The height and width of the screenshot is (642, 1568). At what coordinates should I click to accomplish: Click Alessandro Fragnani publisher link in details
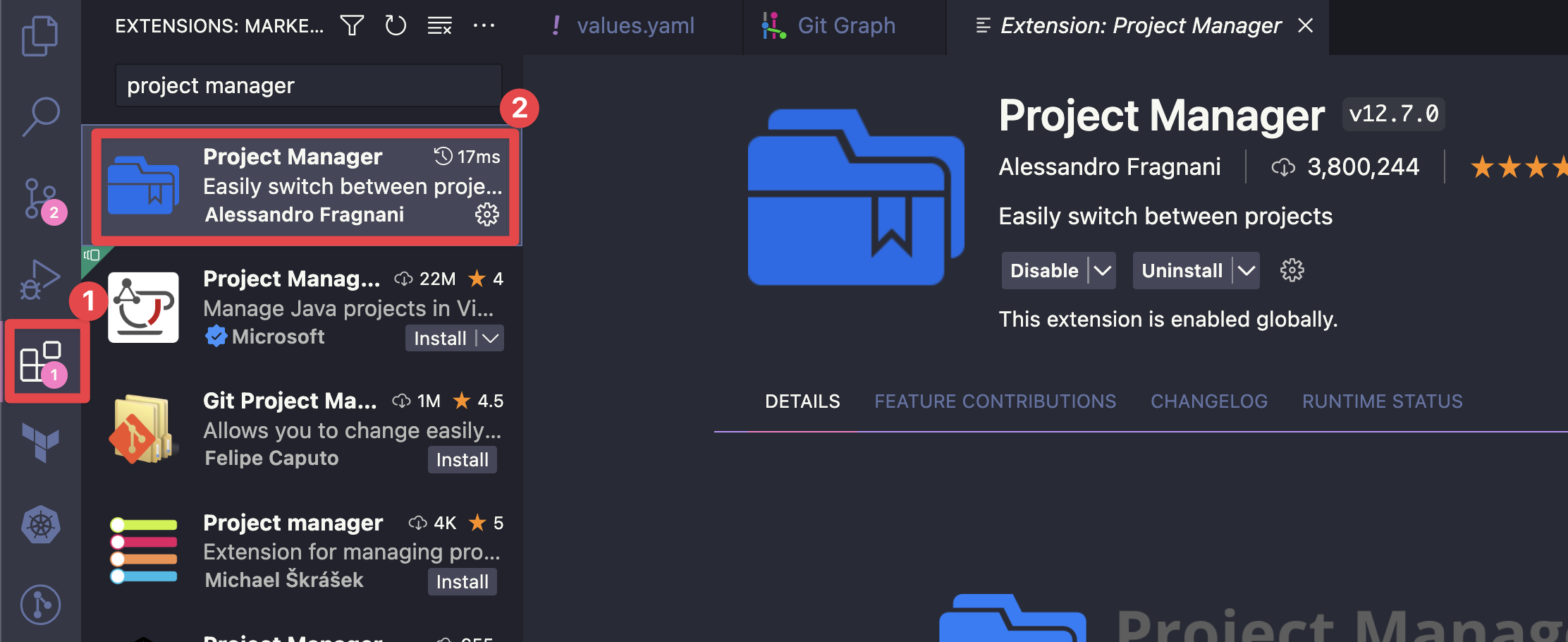[1110, 167]
